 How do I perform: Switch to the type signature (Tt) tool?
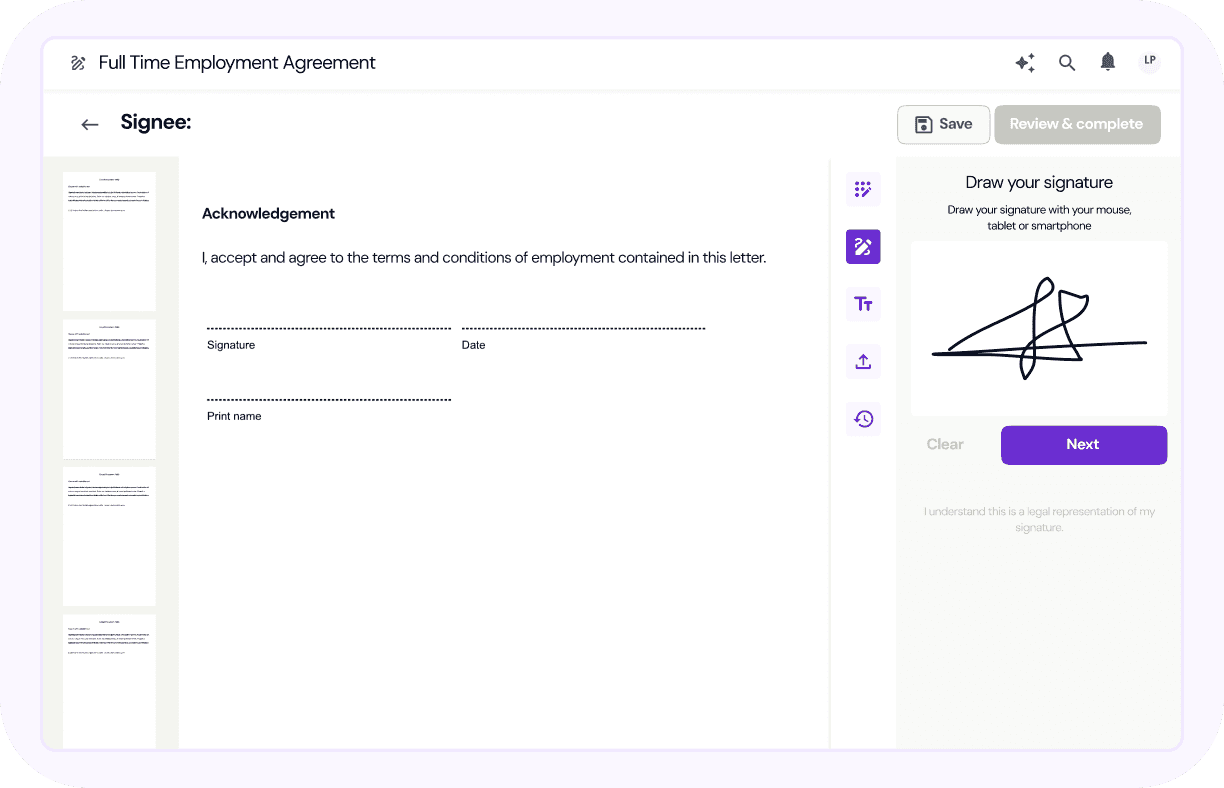(863, 304)
